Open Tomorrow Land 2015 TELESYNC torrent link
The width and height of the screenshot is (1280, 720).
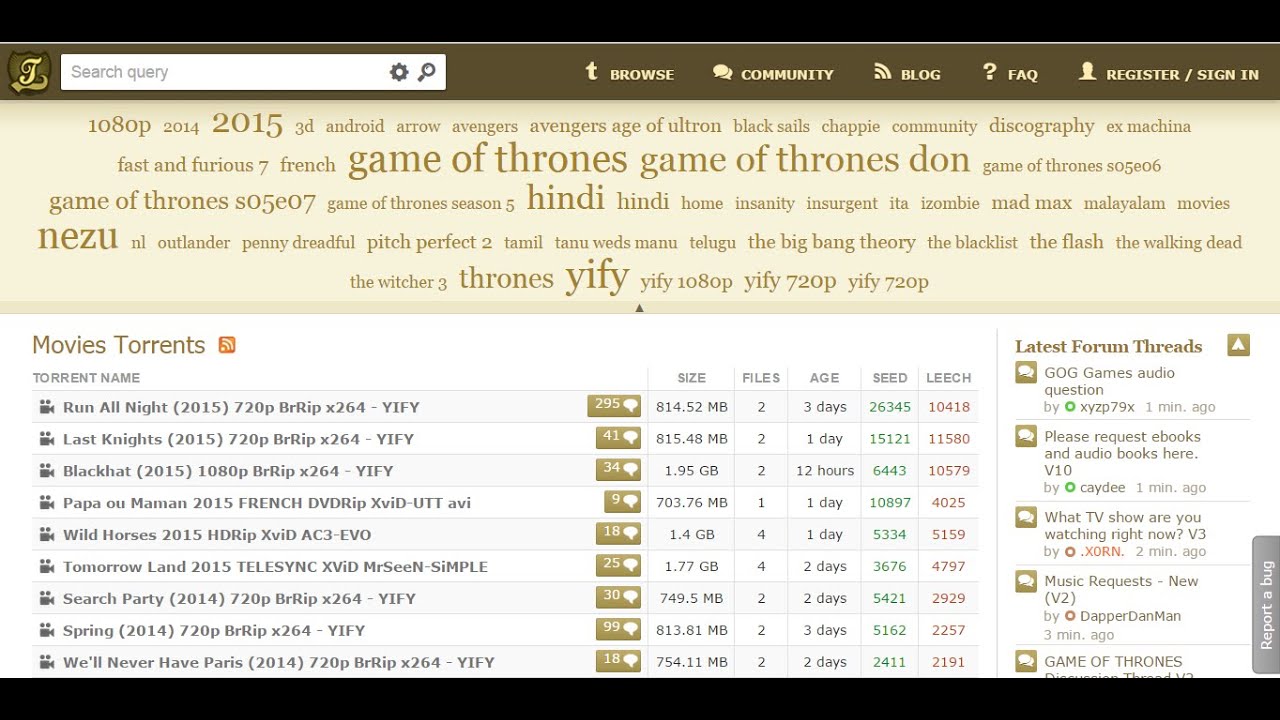tap(275, 567)
